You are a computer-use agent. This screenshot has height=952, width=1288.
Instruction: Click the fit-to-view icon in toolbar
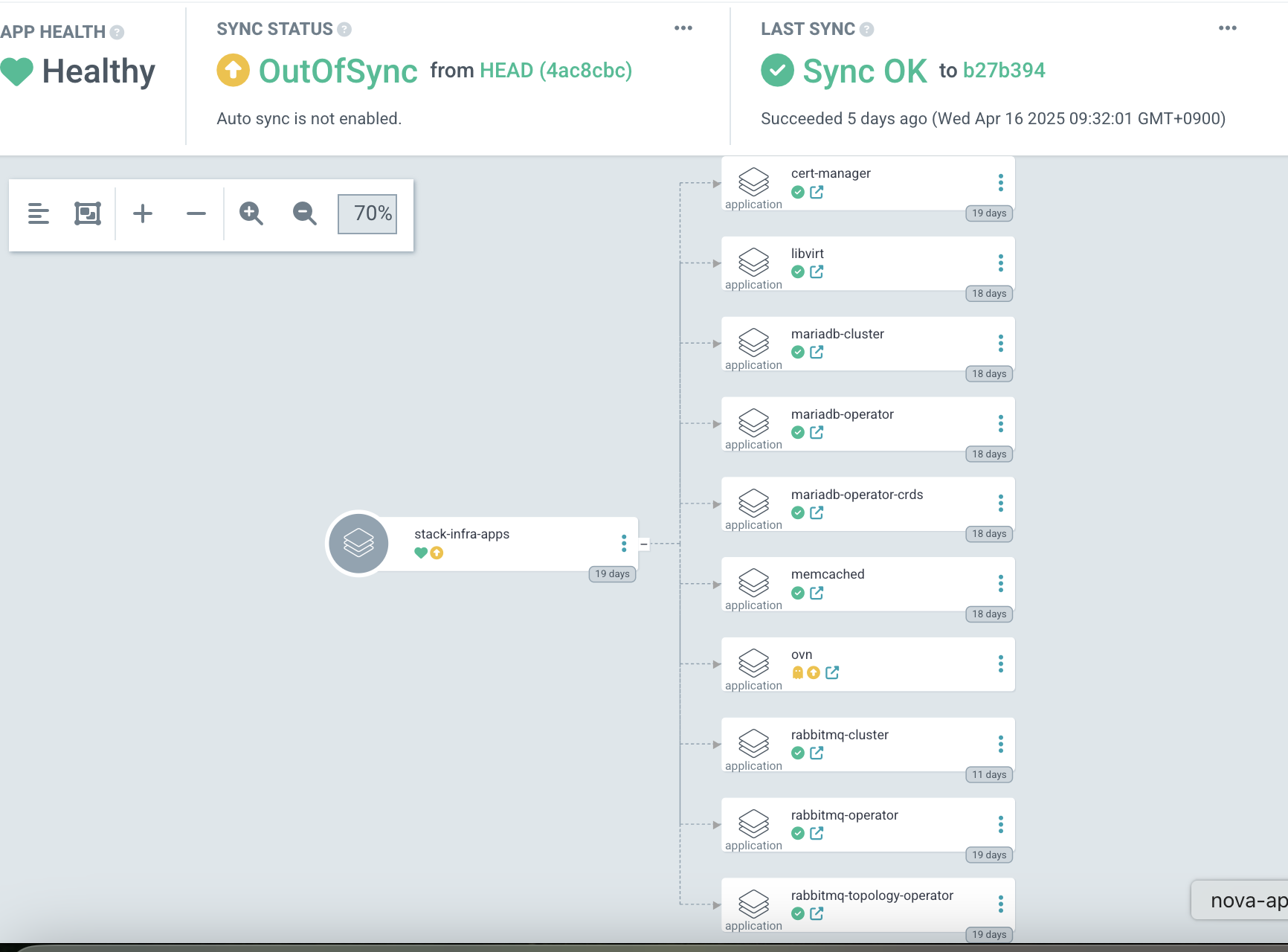click(88, 213)
